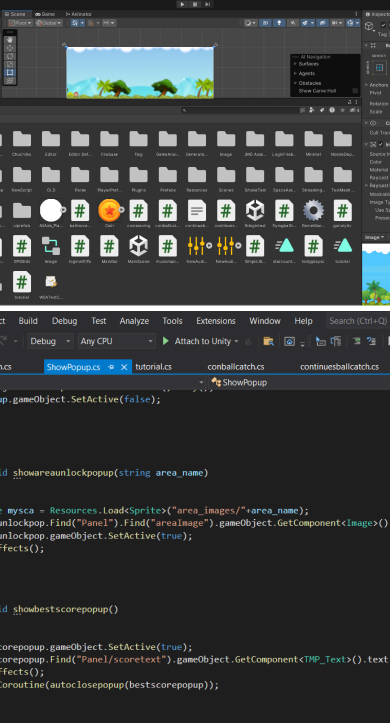Select the white circle sprite asset
Image resolution: width=390 pixels, height=723 pixels.
click(x=51, y=211)
